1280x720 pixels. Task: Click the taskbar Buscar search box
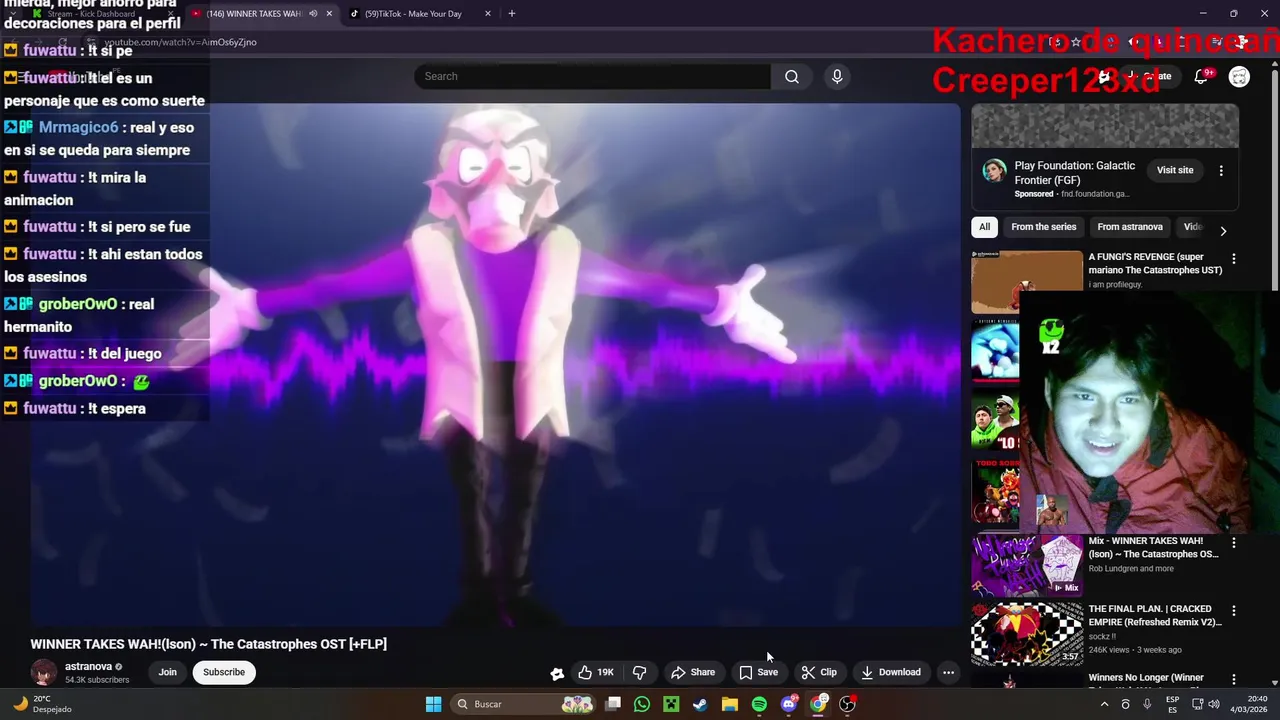pyautogui.click(x=524, y=704)
